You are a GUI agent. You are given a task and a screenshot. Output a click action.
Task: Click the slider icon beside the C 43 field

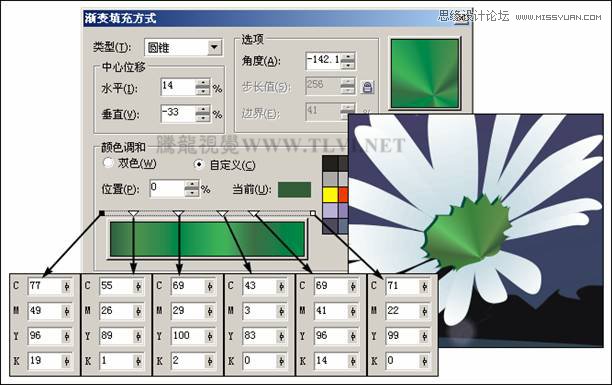click(281, 287)
